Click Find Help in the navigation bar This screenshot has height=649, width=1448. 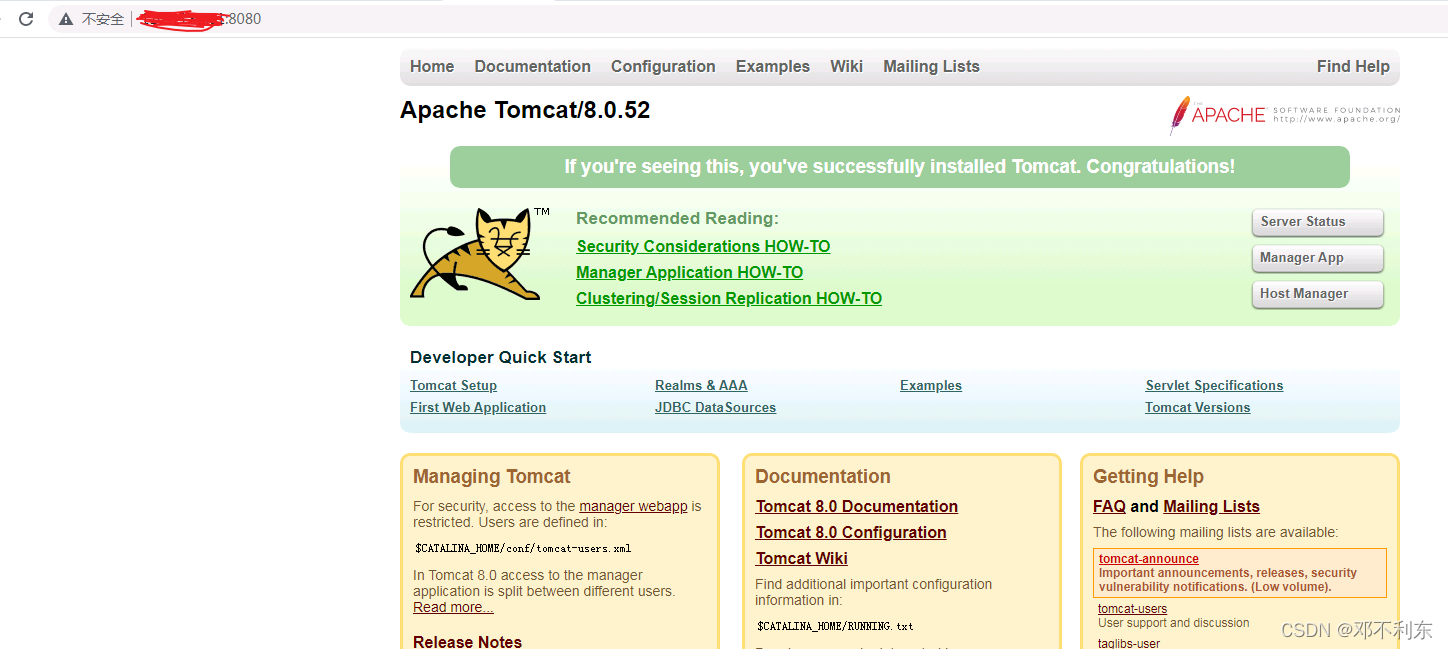tap(1353, 67)
